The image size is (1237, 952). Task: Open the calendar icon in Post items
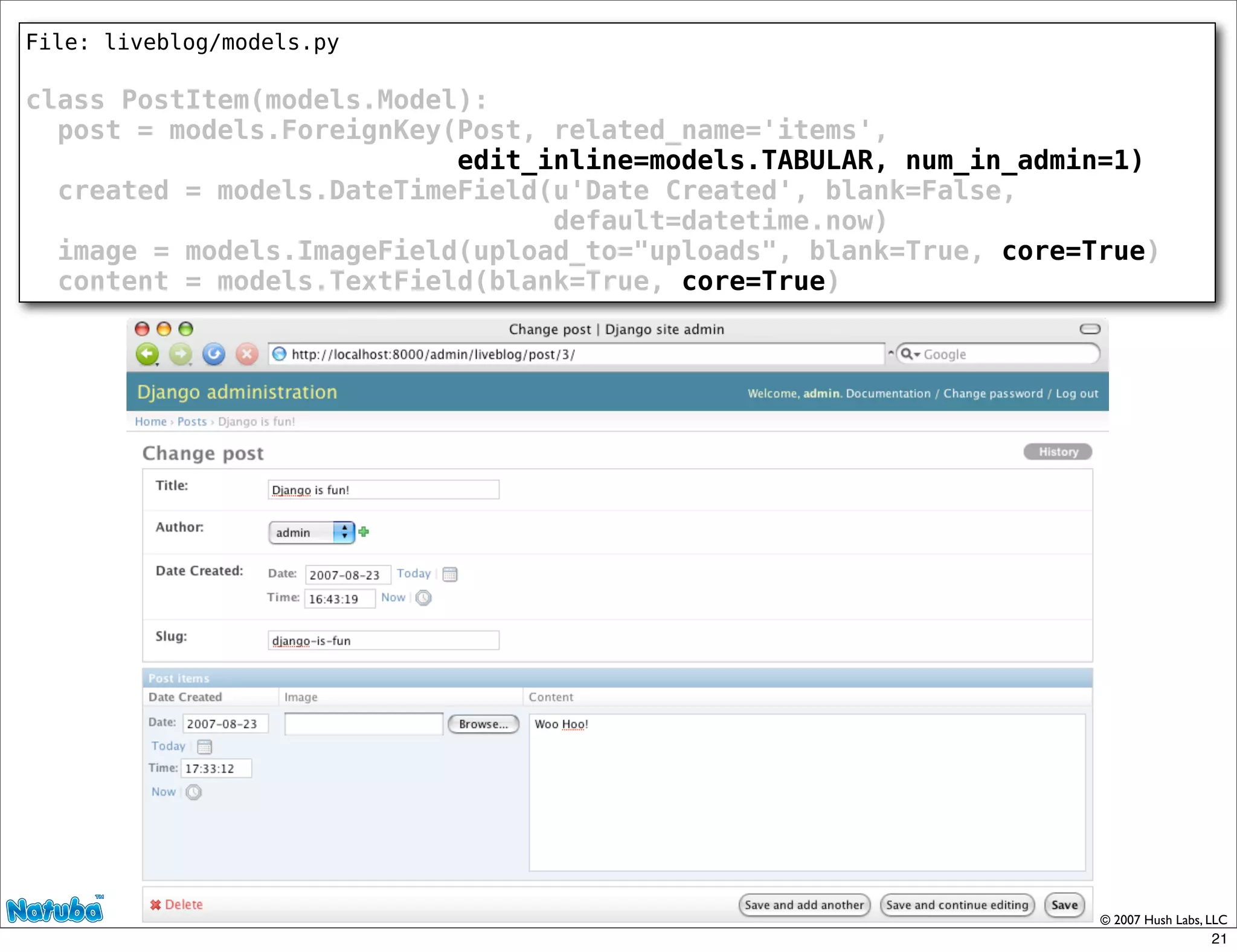tap(205, 747)
